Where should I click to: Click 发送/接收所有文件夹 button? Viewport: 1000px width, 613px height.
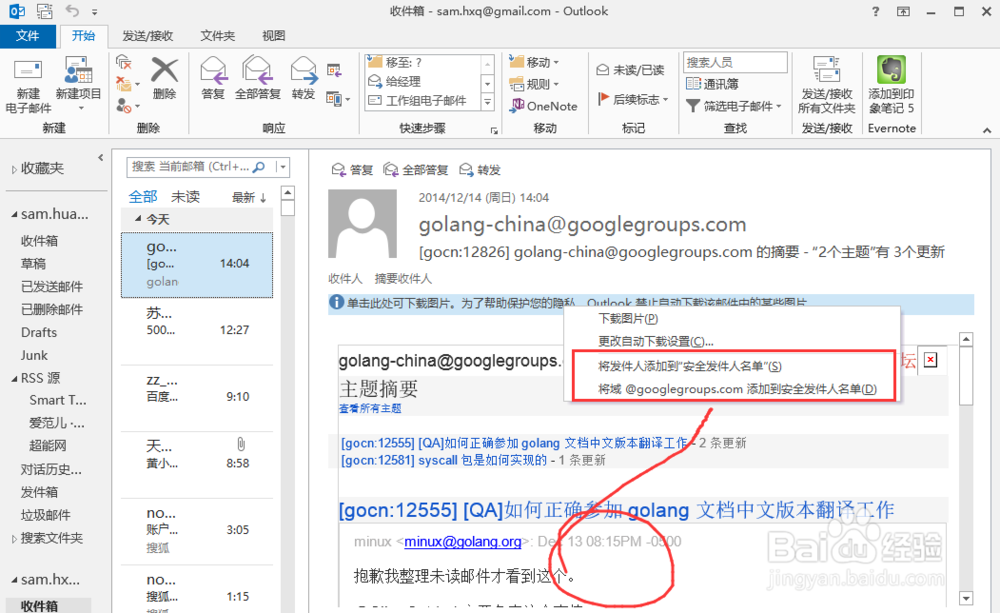pyautogui.click(x=827, y=85)
